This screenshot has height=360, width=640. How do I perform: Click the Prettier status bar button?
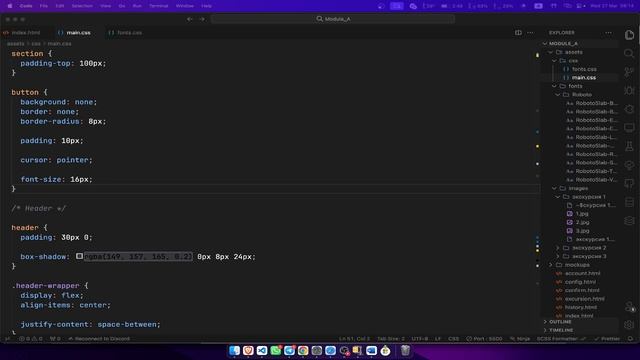tap(607, 339)
